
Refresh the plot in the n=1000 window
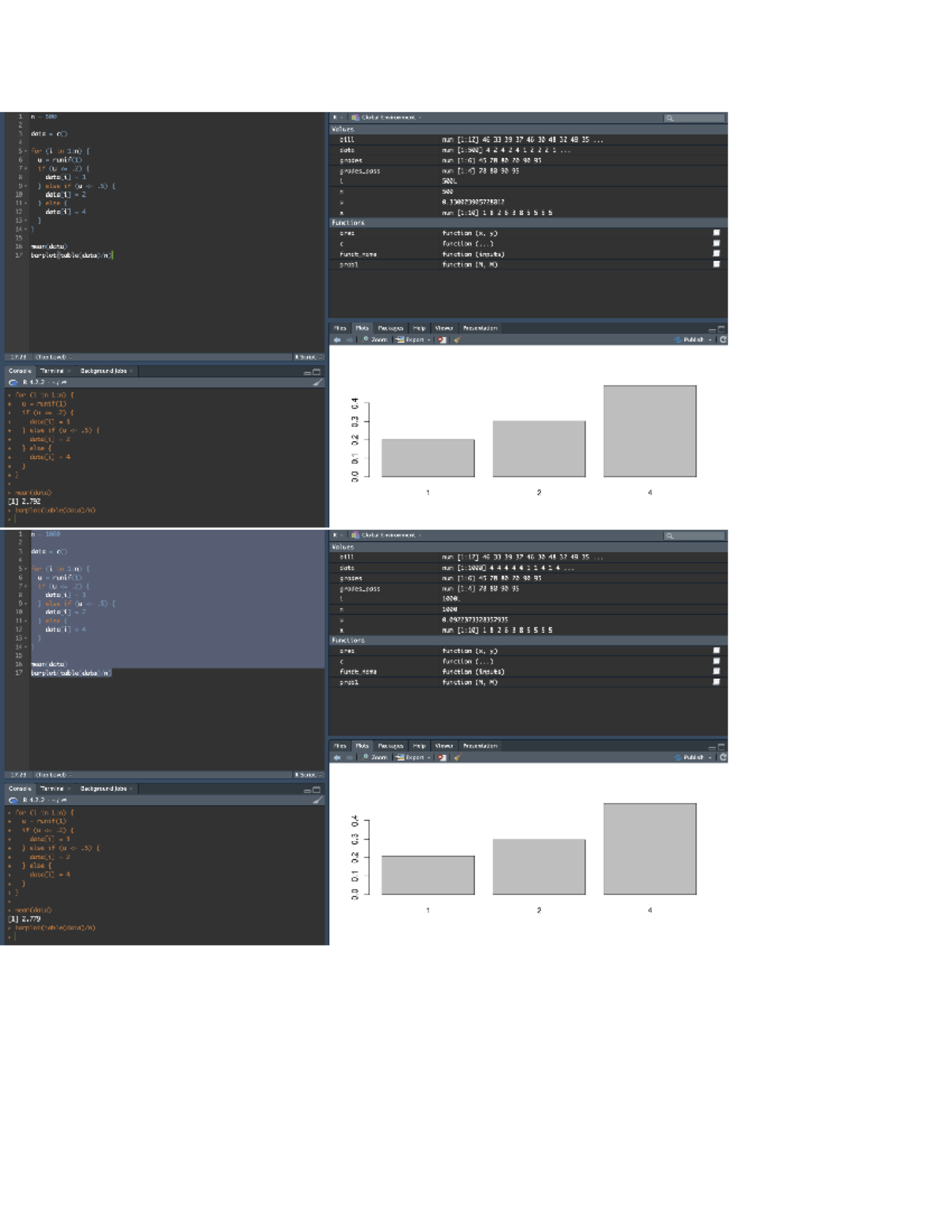tap(723, 758)
